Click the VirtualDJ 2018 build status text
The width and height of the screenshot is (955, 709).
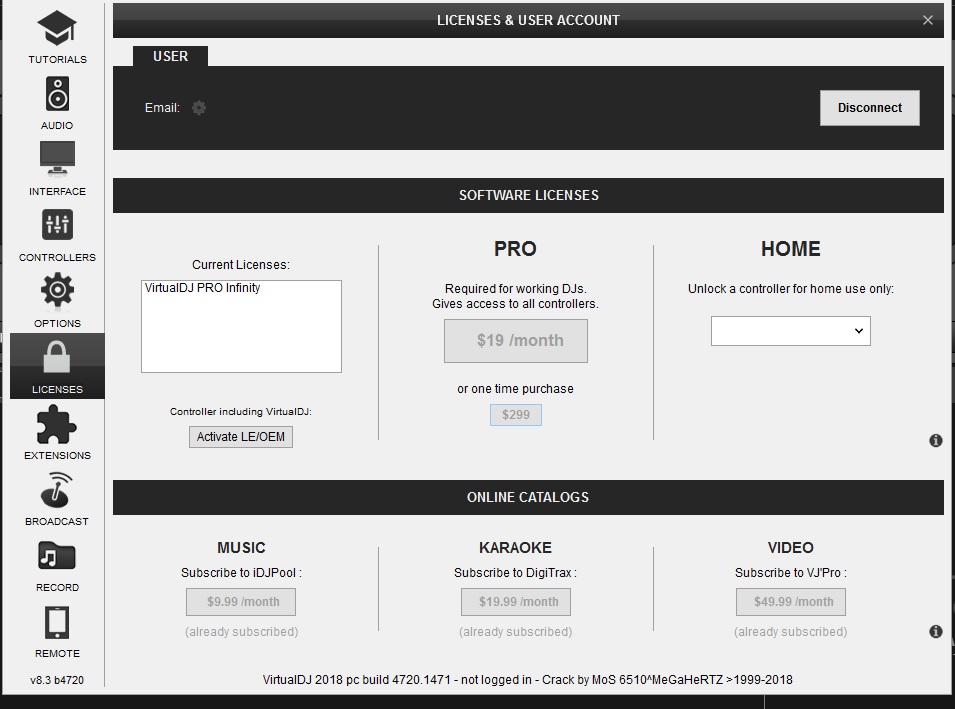[x=527, y=680]
